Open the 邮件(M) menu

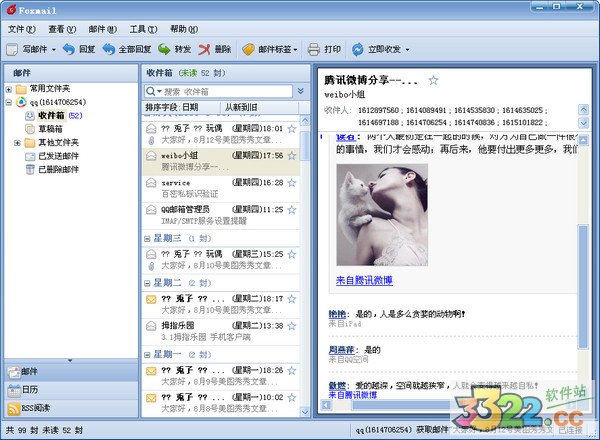coord(103,29)
